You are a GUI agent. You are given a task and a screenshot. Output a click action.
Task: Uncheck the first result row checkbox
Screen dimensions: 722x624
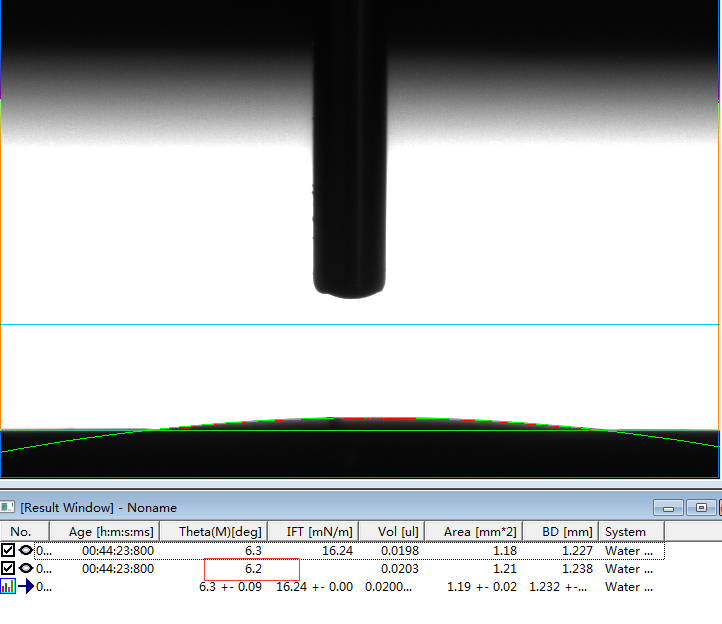(x=8, y=550)
